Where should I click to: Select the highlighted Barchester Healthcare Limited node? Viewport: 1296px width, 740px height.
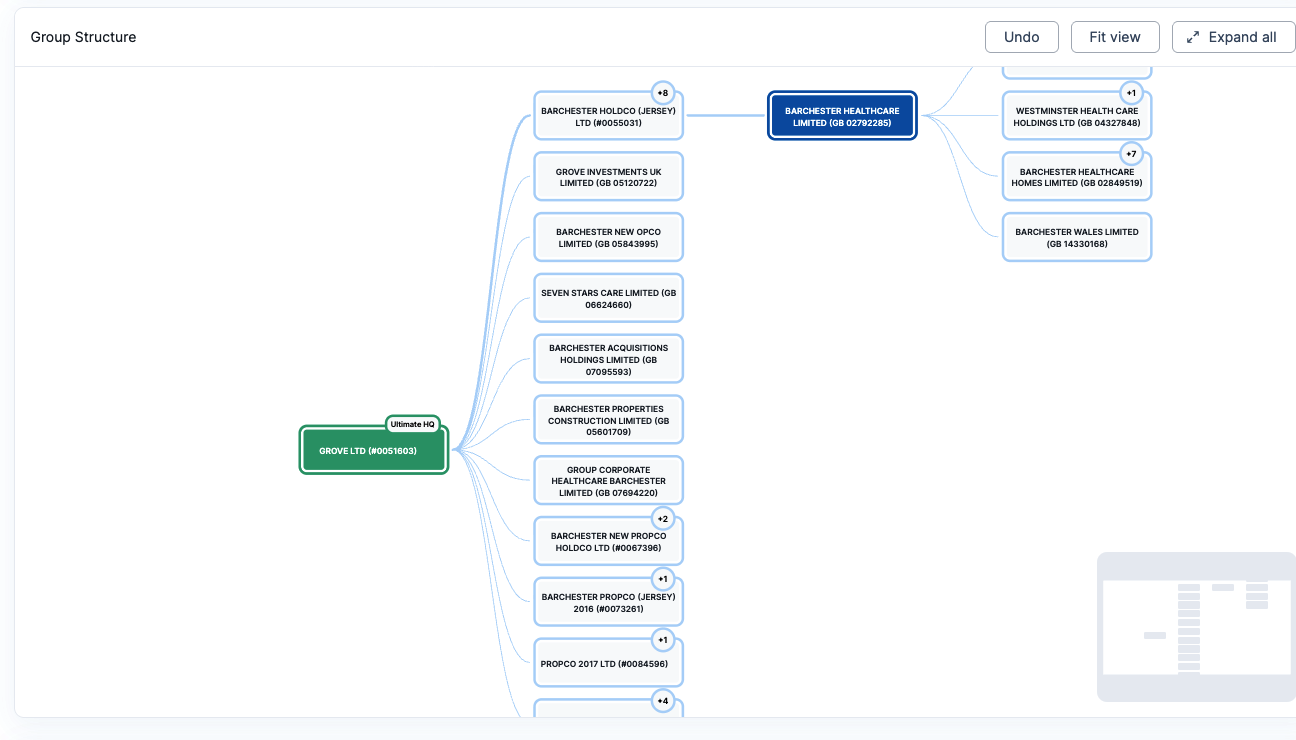point(842,117)
